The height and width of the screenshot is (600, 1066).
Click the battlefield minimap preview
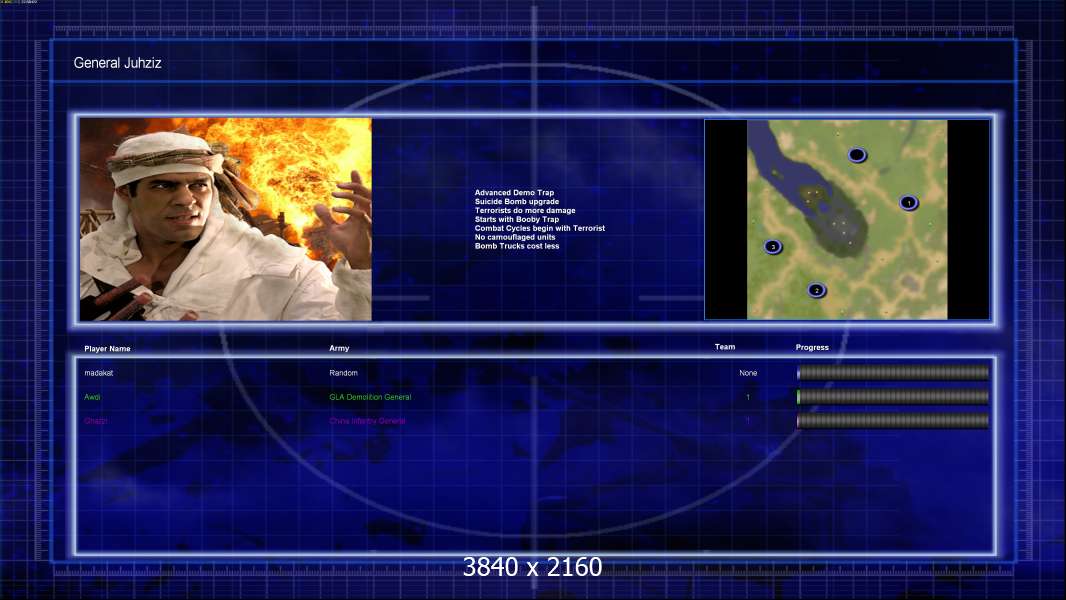[847, 219]
